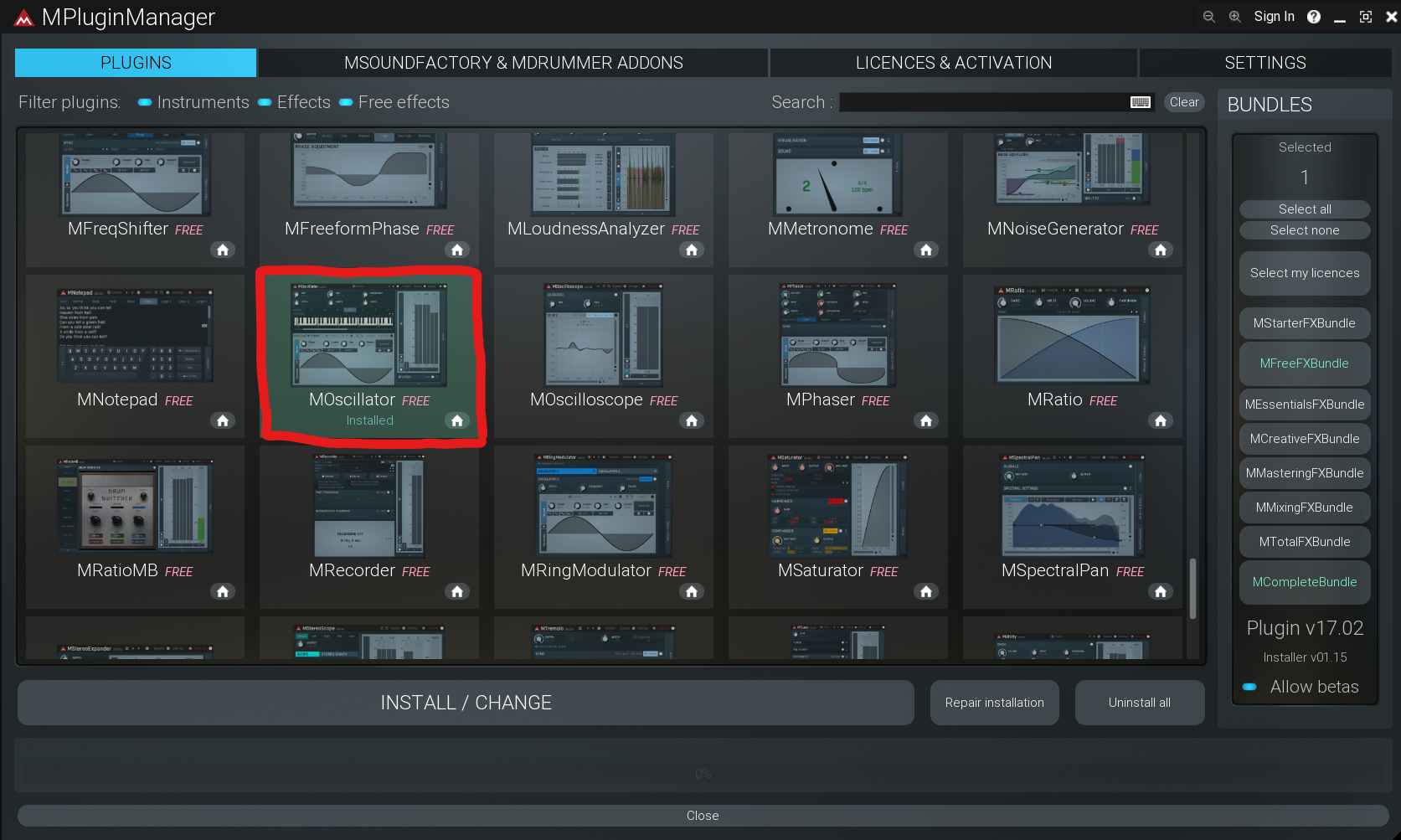Select MCreativeFXBundle
The width and height of the screenshot is (1401, 840).
click(x=1305, y=439)
